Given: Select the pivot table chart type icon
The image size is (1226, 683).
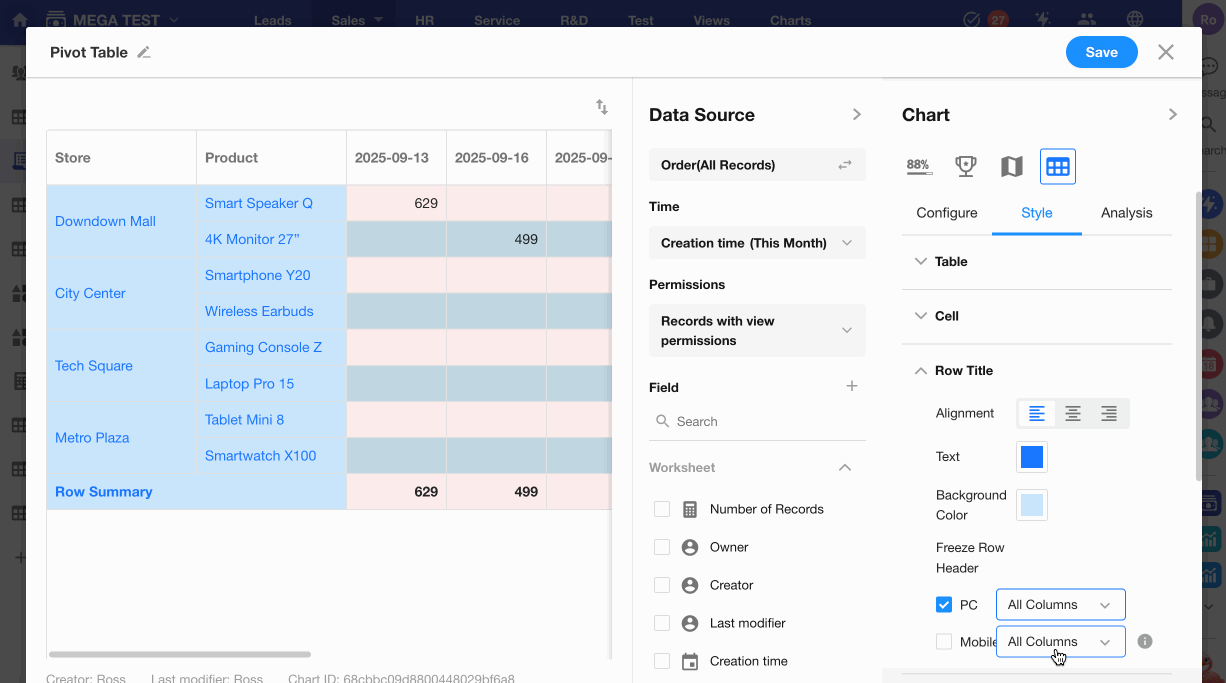Looking at the screenshot, I should coord(1057,166).
